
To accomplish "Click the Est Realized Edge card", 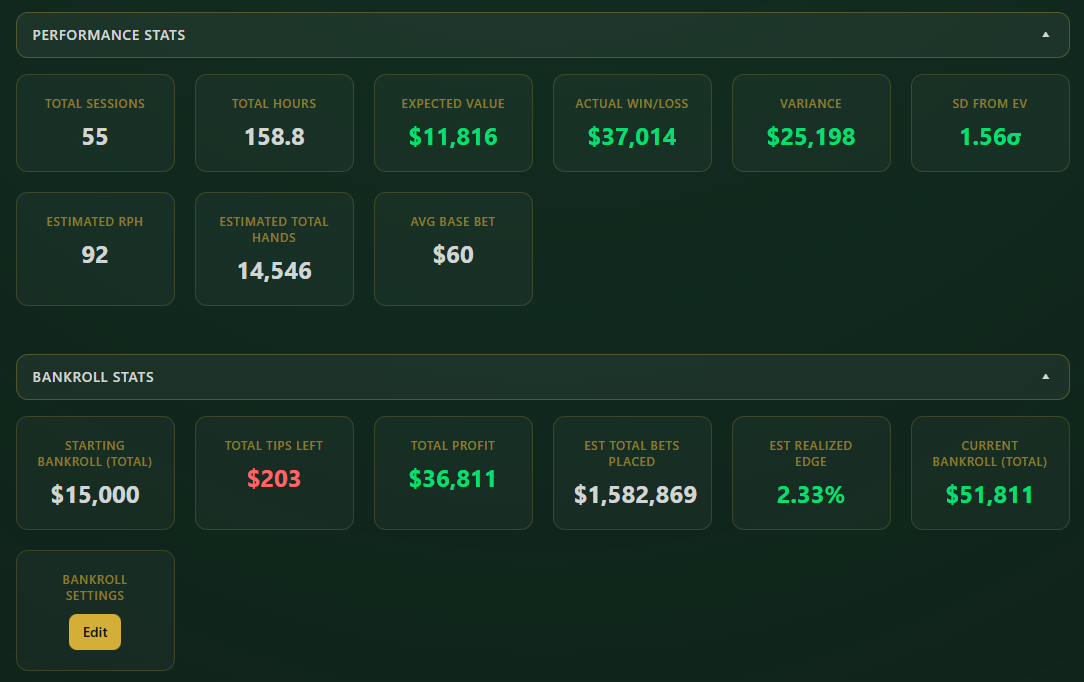I will 811,472.
